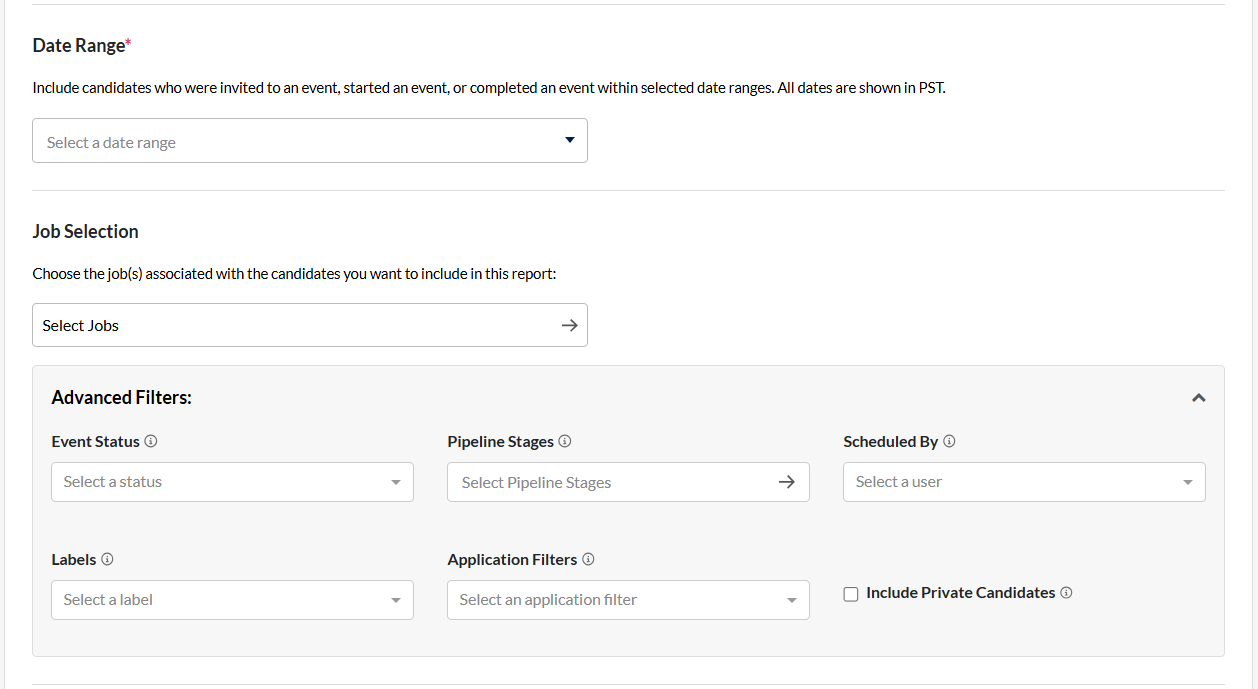Click the info icon next to Event Status

point(151,441)
